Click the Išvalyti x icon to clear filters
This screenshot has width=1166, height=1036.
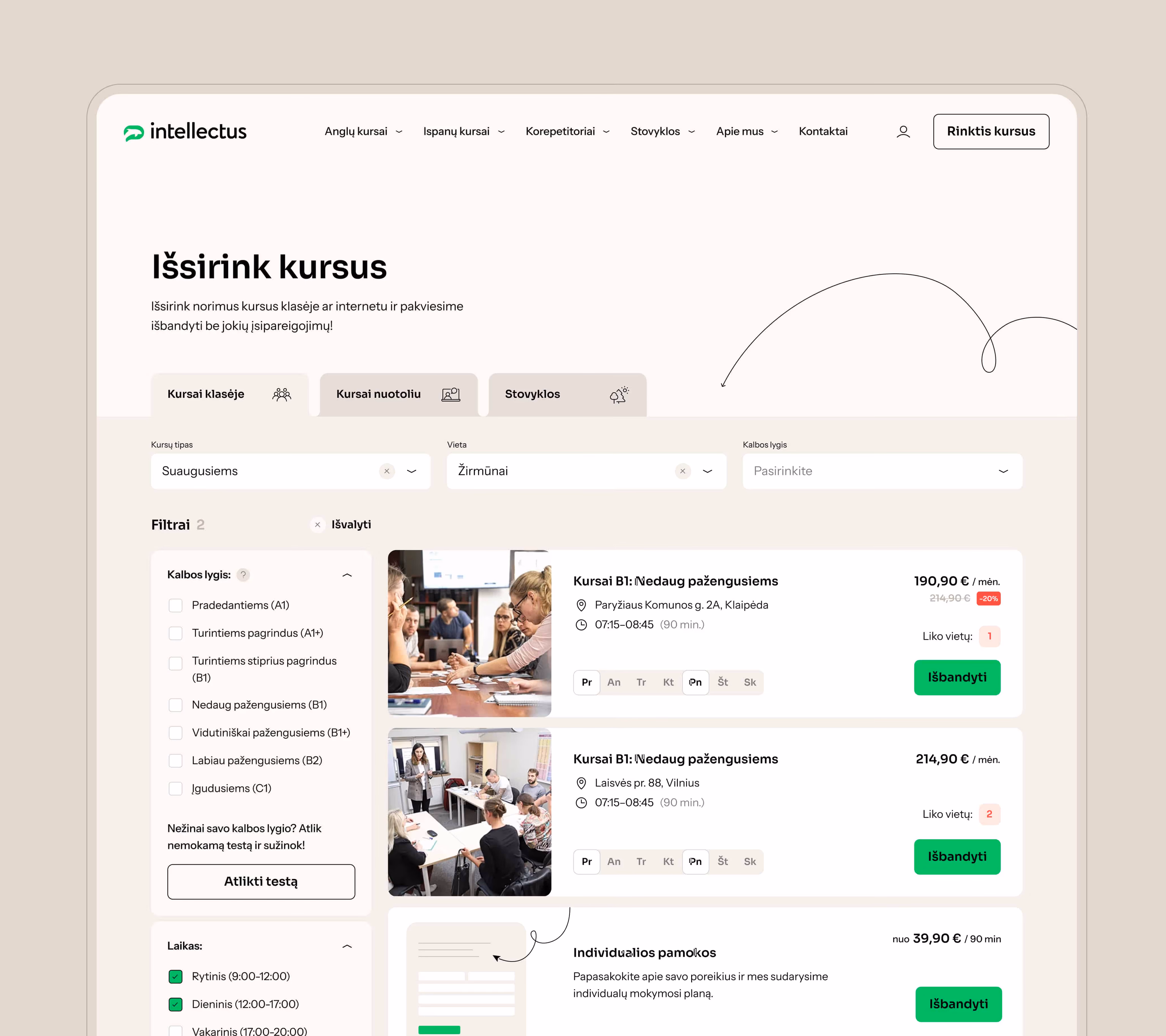pos(318,525)
